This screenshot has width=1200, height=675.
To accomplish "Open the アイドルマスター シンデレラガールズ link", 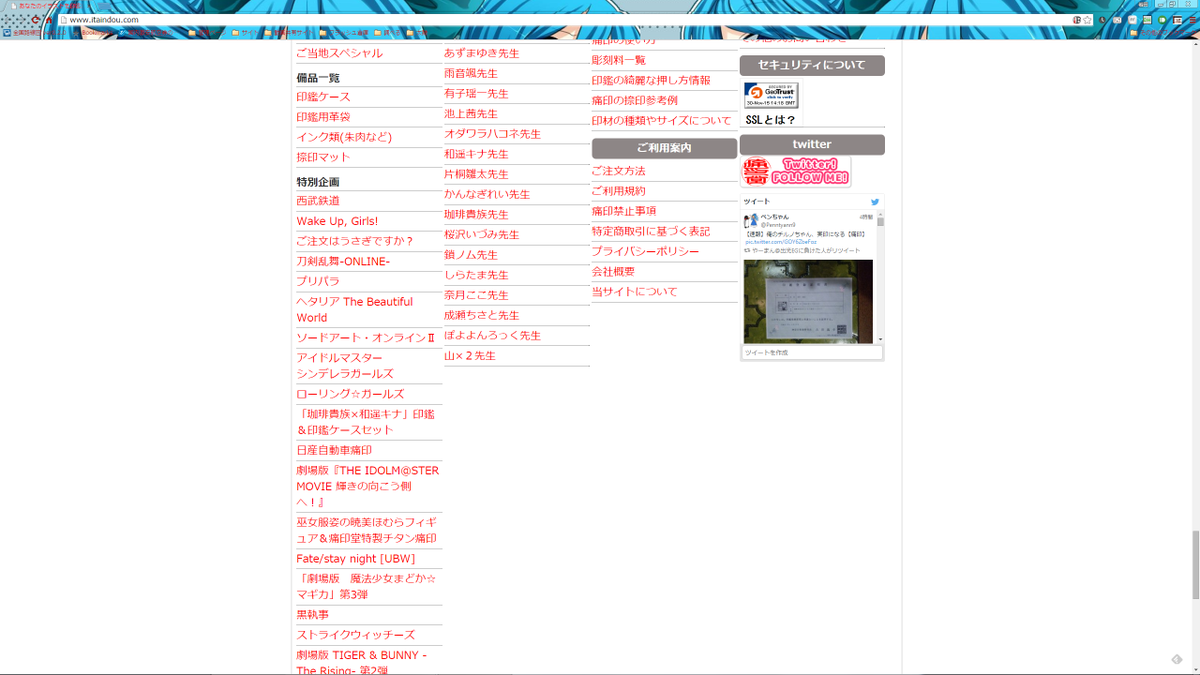I will point(345,365).
